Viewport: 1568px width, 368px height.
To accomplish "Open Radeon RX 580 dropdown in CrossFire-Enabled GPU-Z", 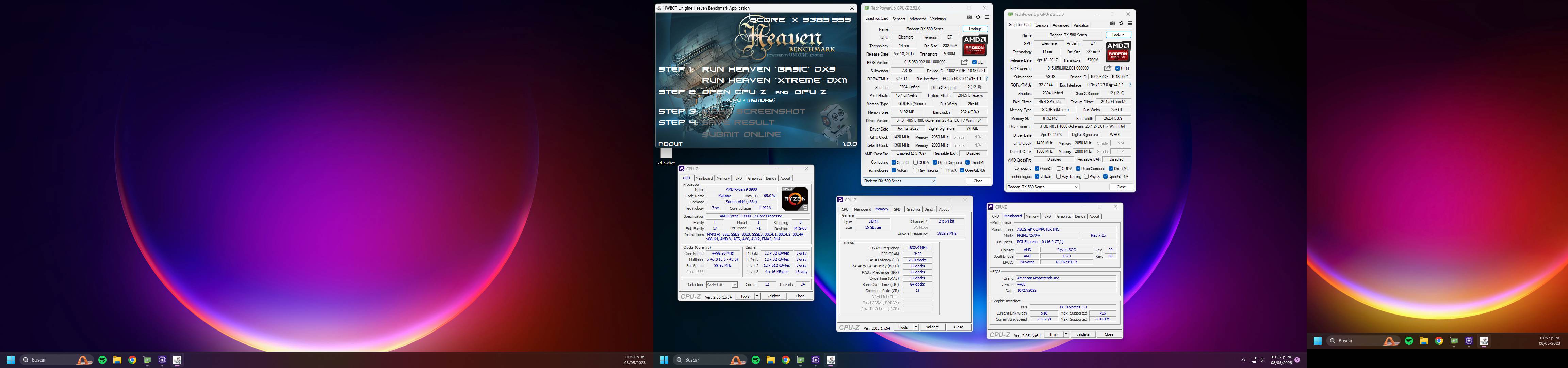I will (900, 181).
